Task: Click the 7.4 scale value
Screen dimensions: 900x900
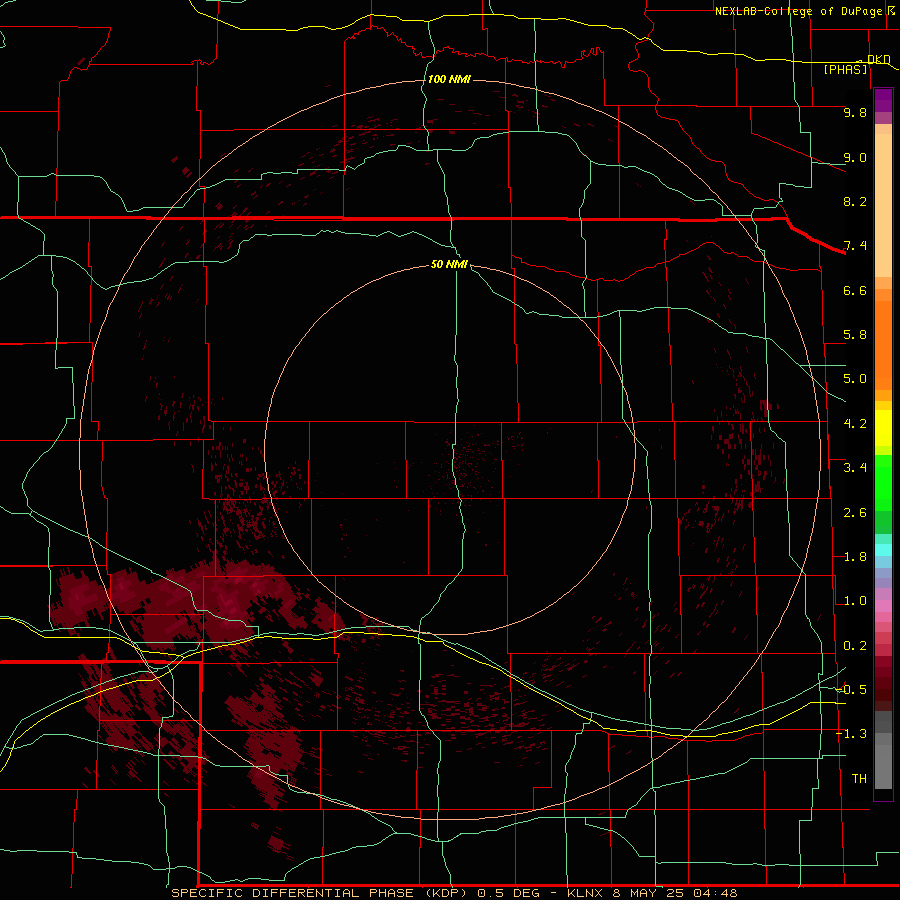Action: pyautogui.click(x=855, y=246)
